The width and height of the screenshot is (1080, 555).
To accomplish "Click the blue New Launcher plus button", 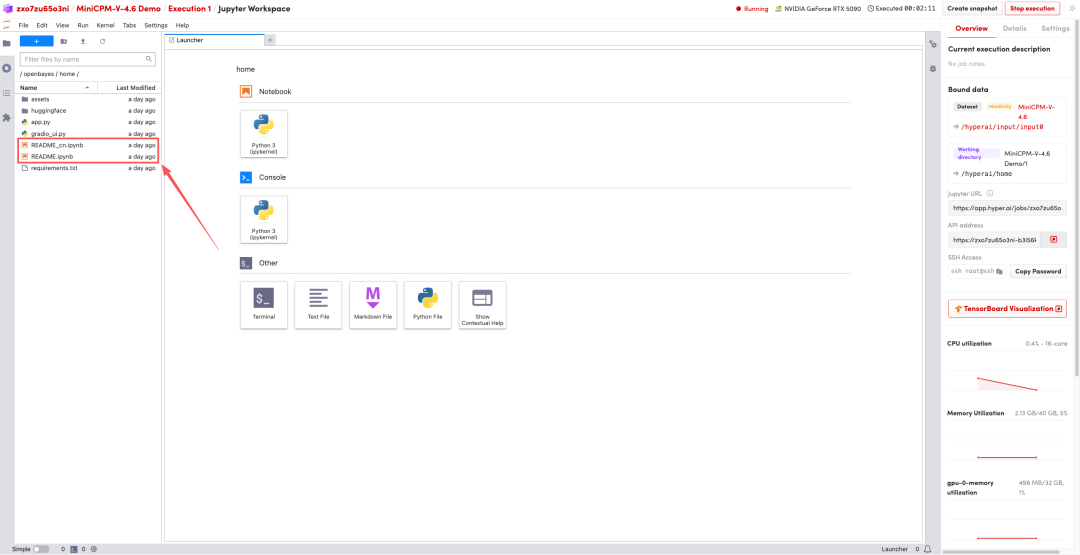I will point(37,41).
